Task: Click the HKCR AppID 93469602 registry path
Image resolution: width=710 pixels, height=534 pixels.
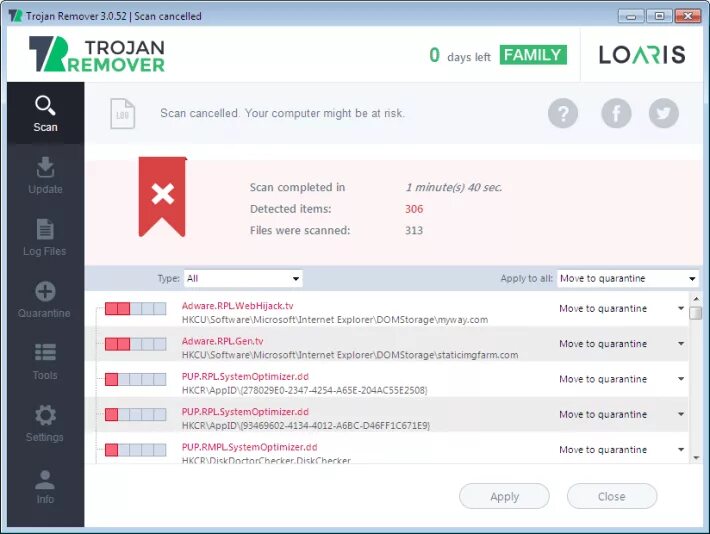Action: click(306, 426)
